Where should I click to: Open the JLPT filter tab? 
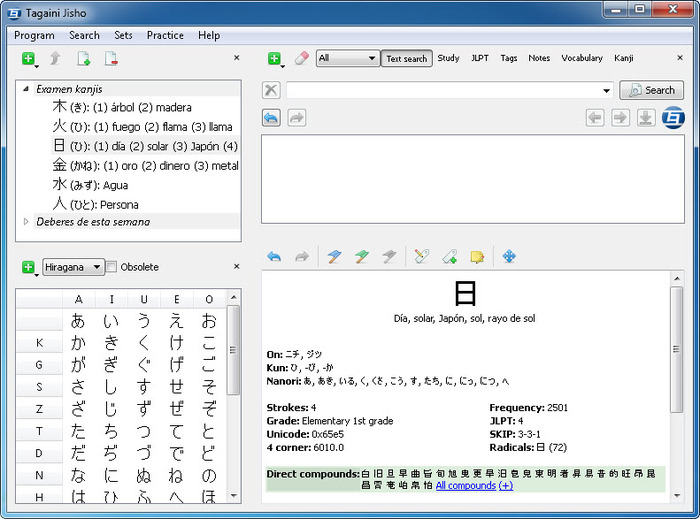[x=480, y=58]
